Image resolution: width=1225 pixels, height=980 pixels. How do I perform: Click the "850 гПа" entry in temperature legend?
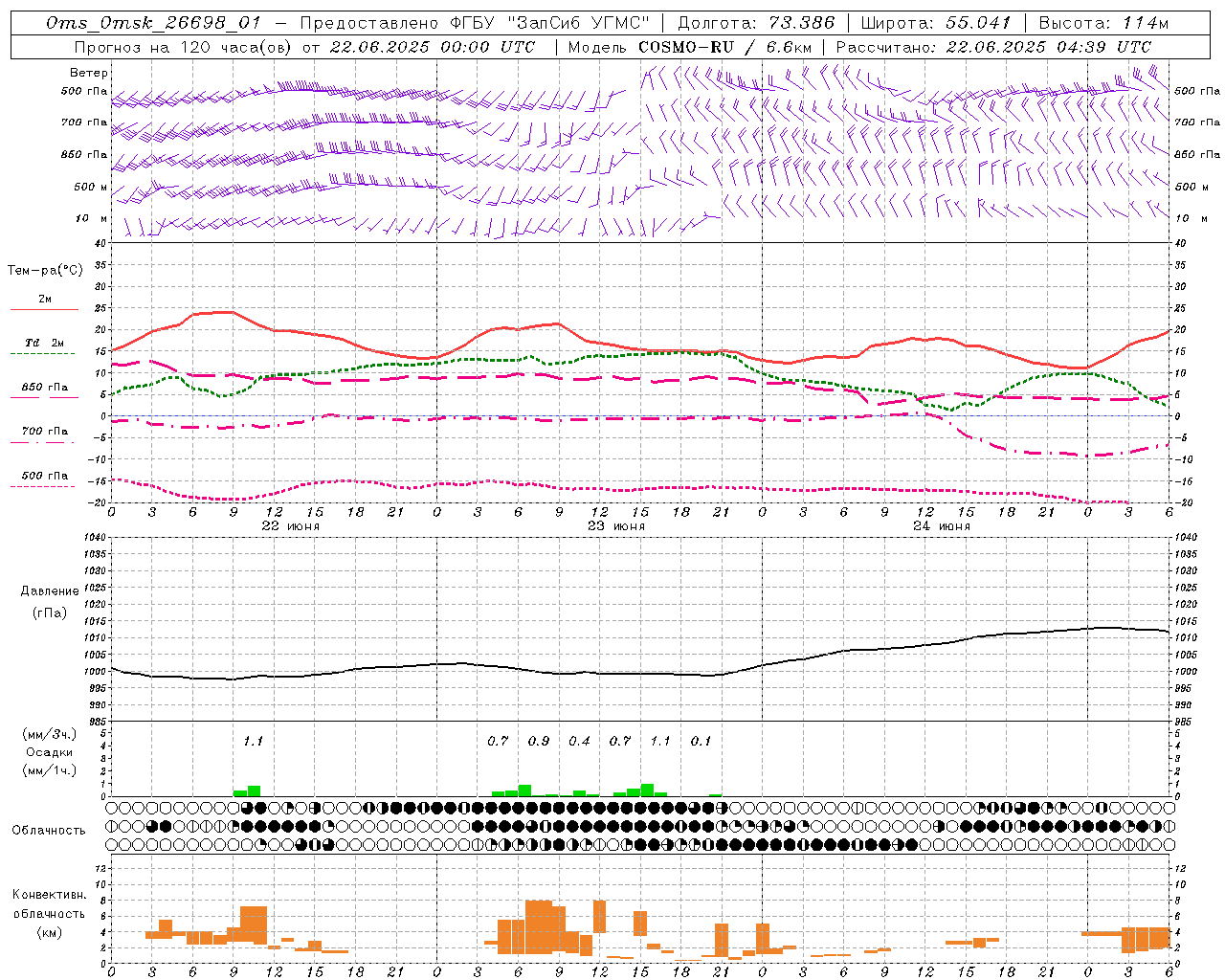(x=45, y=388)
